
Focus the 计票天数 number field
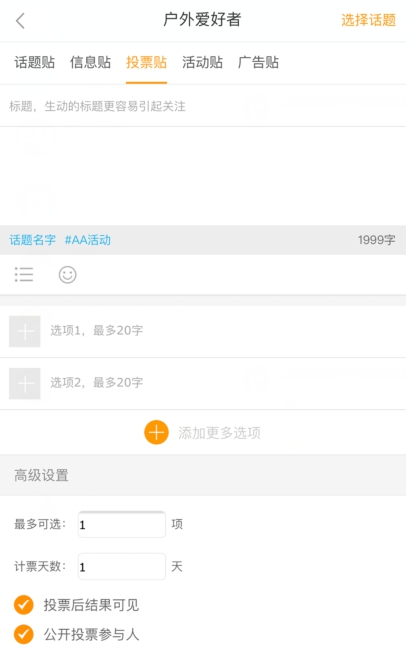122,567
